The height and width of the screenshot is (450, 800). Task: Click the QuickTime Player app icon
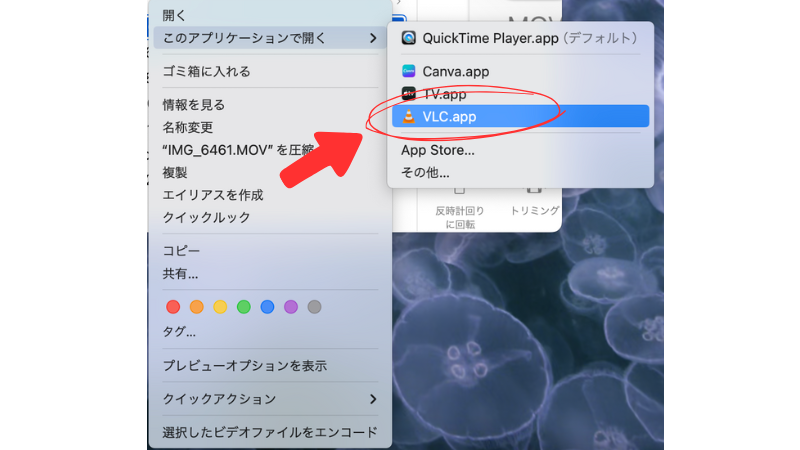(408, 38)
